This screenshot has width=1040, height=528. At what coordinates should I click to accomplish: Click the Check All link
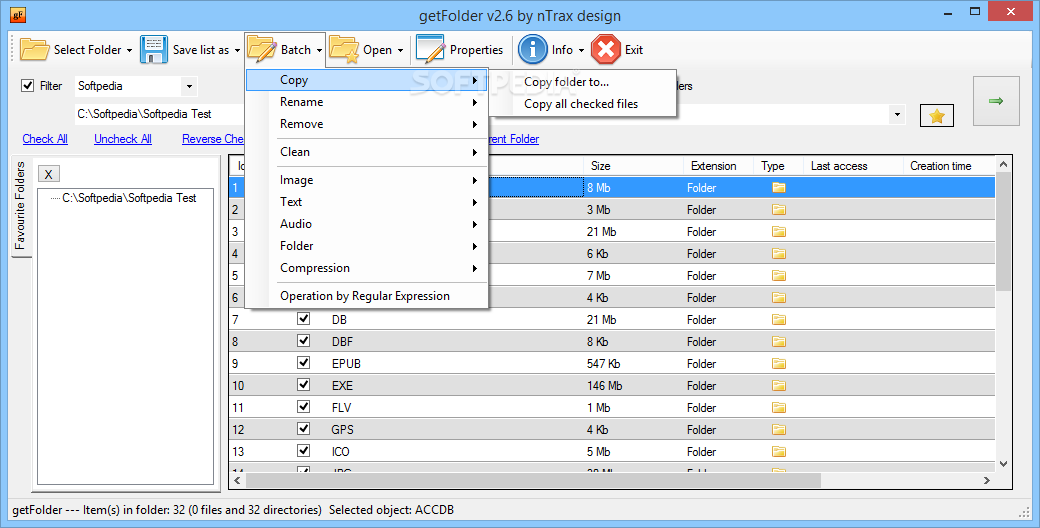45,139
